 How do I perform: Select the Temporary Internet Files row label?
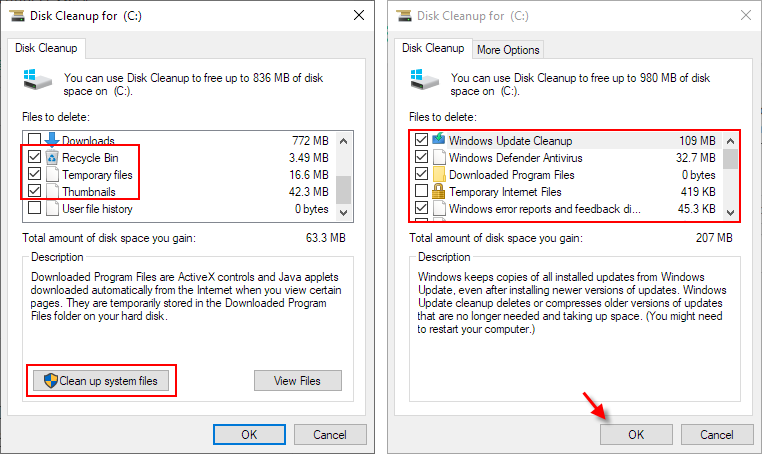tap(505, 192)
